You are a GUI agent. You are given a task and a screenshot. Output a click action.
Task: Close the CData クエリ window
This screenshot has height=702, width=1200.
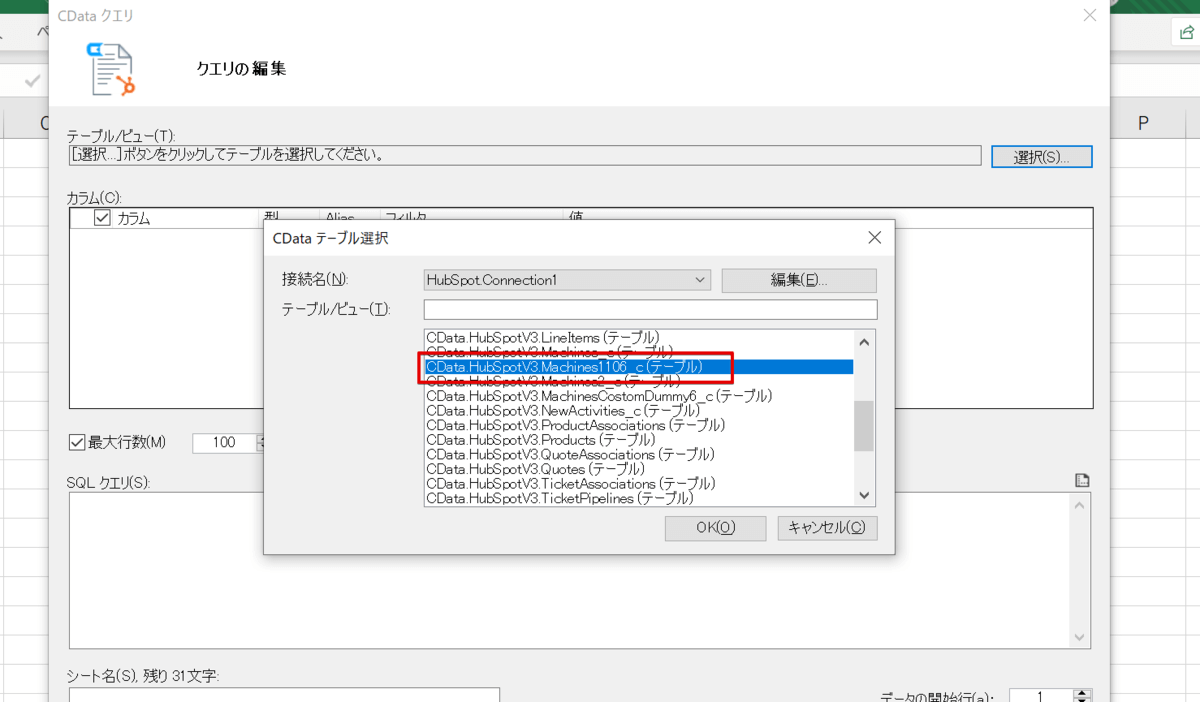(x=1089, y=15)
